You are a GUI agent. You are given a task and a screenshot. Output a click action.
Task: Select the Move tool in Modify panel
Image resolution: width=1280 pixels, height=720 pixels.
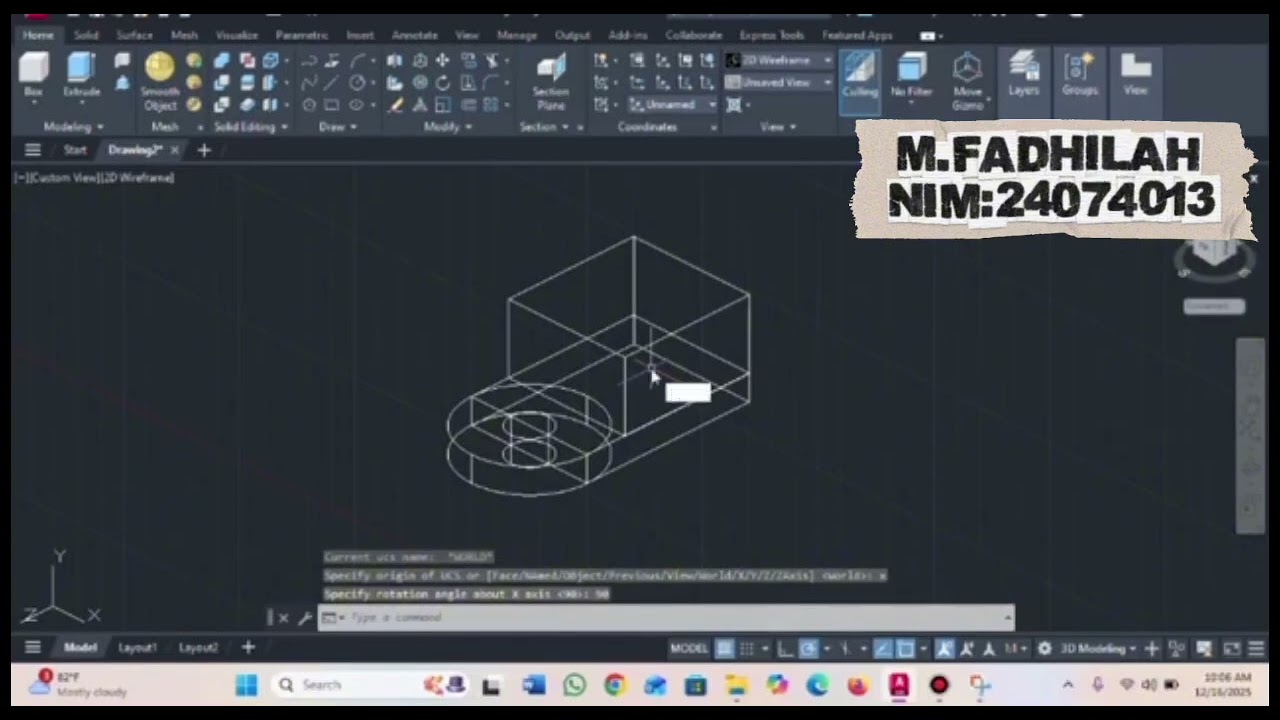click(442, 61)
